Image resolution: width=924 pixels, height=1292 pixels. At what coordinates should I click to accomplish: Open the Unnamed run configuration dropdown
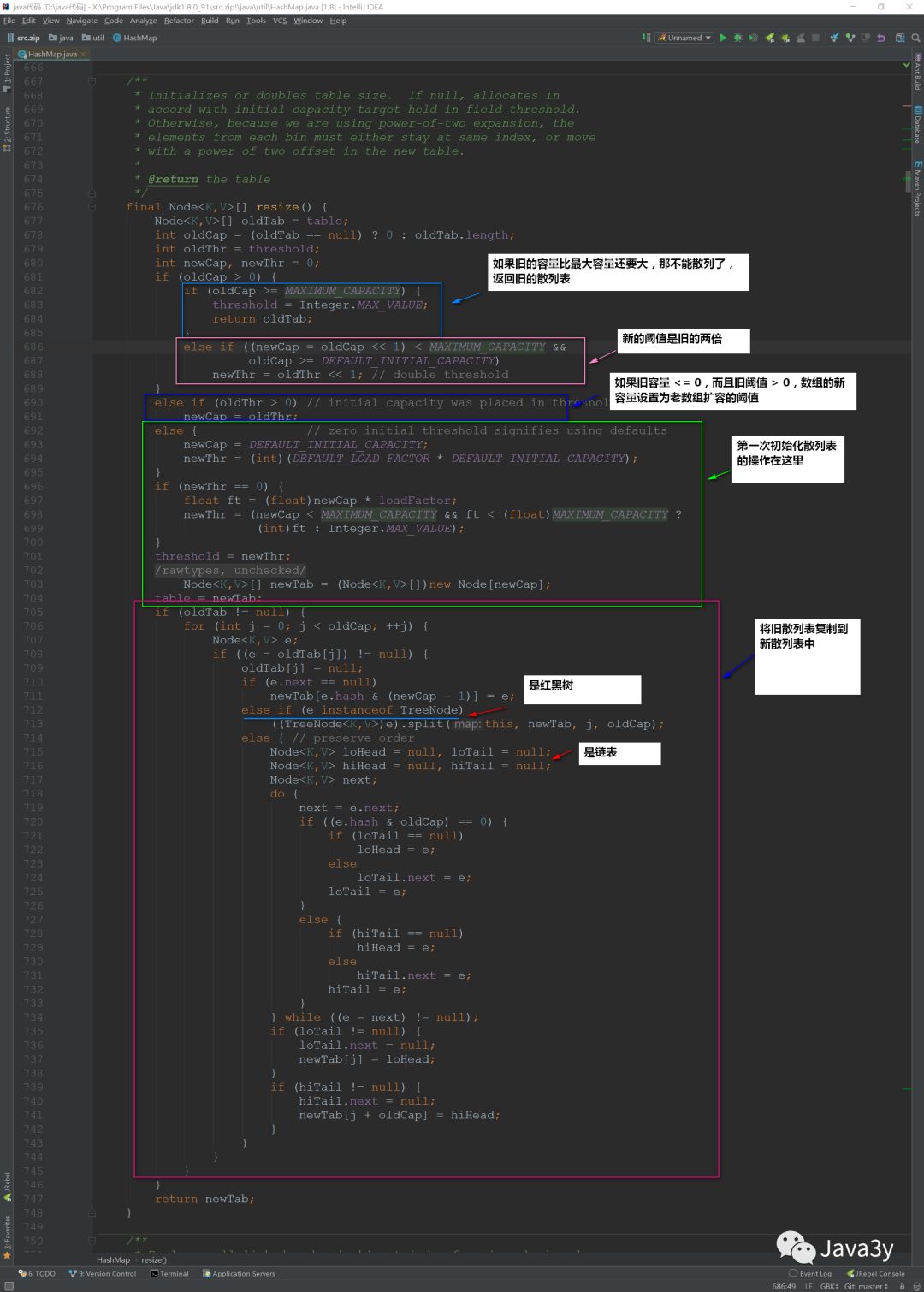684,38
